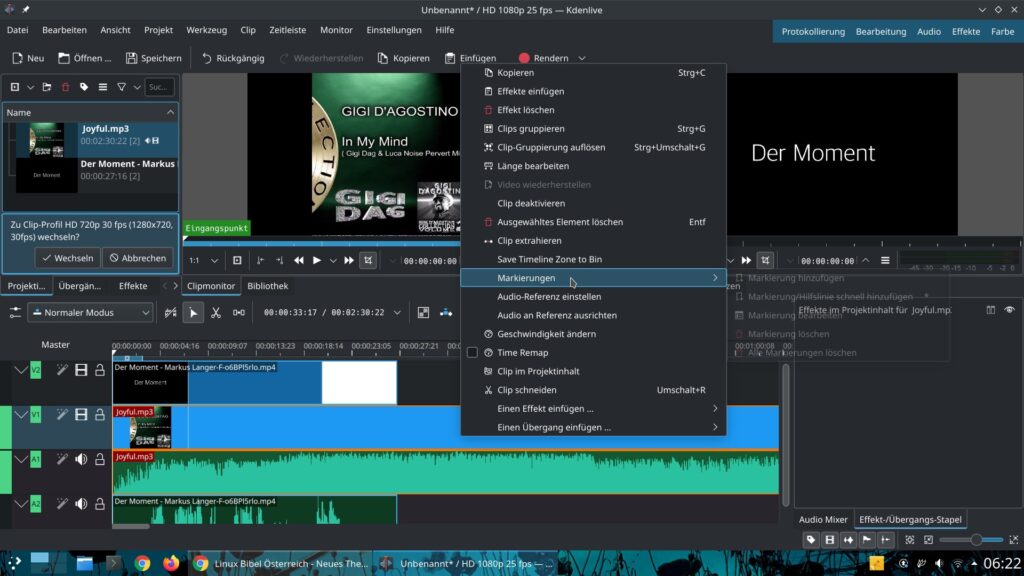The image size is (1024, 576).
Task: Open Einen Effekt einfügen submenu
Action: point(593,408)
